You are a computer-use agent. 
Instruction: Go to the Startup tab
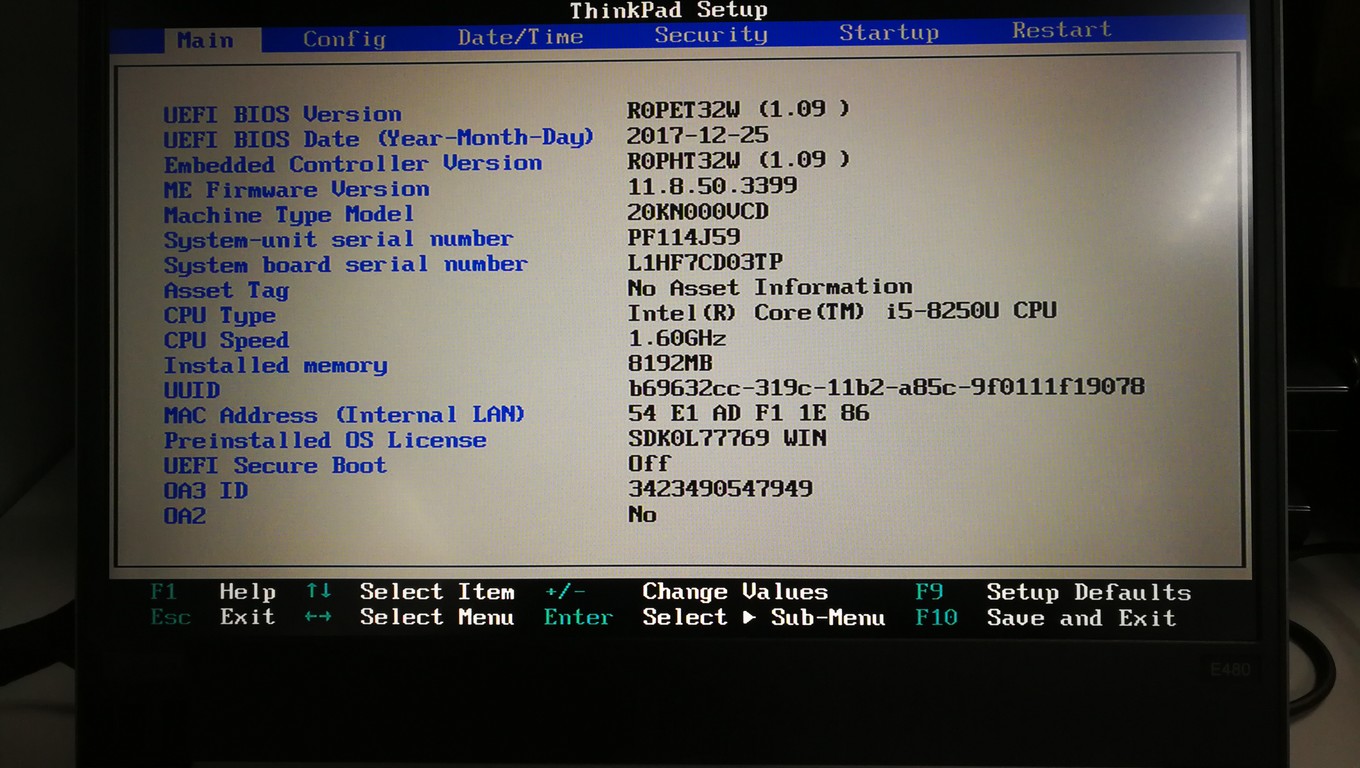[x=889, y=33]
